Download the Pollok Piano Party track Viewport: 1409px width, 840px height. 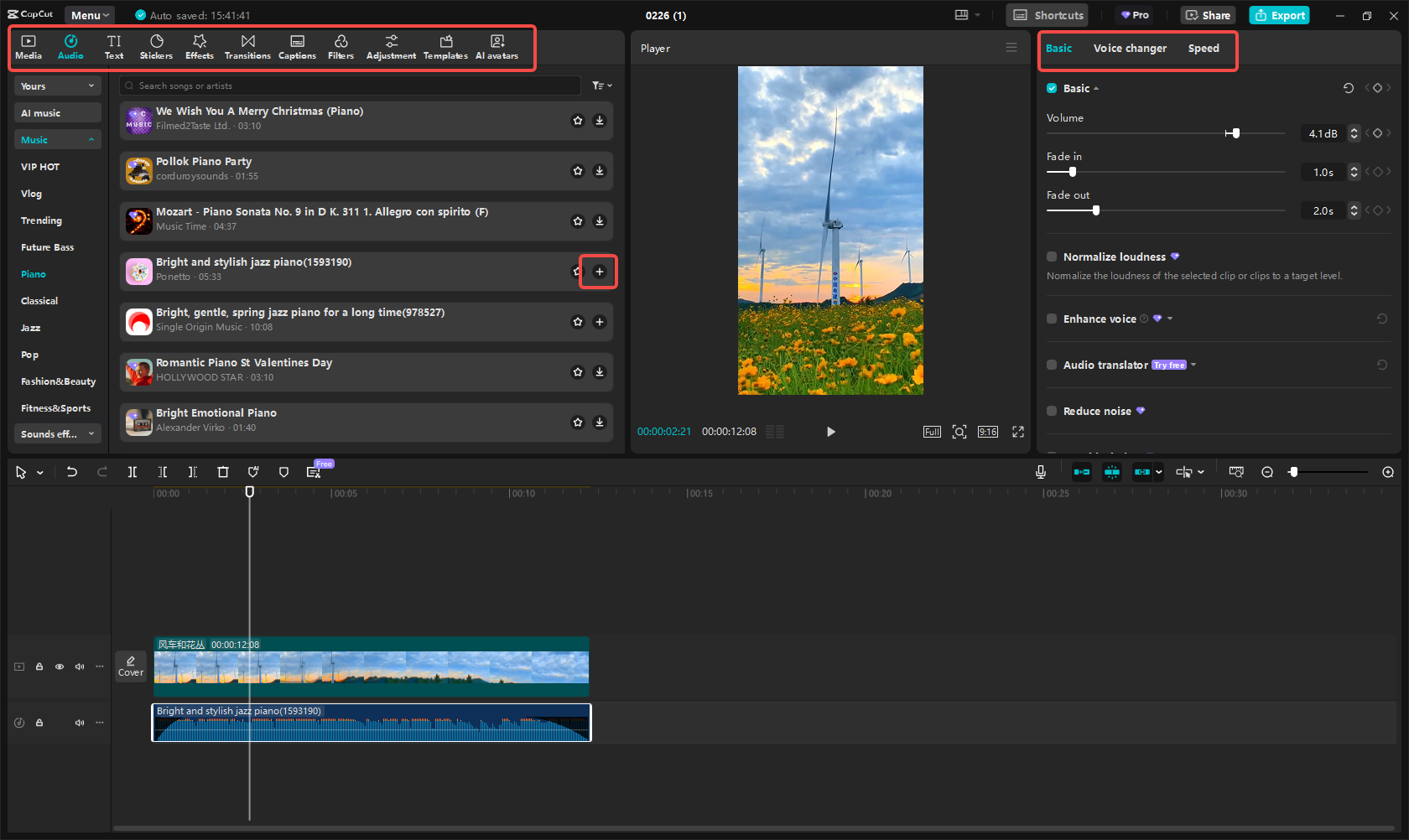point(599,171)
